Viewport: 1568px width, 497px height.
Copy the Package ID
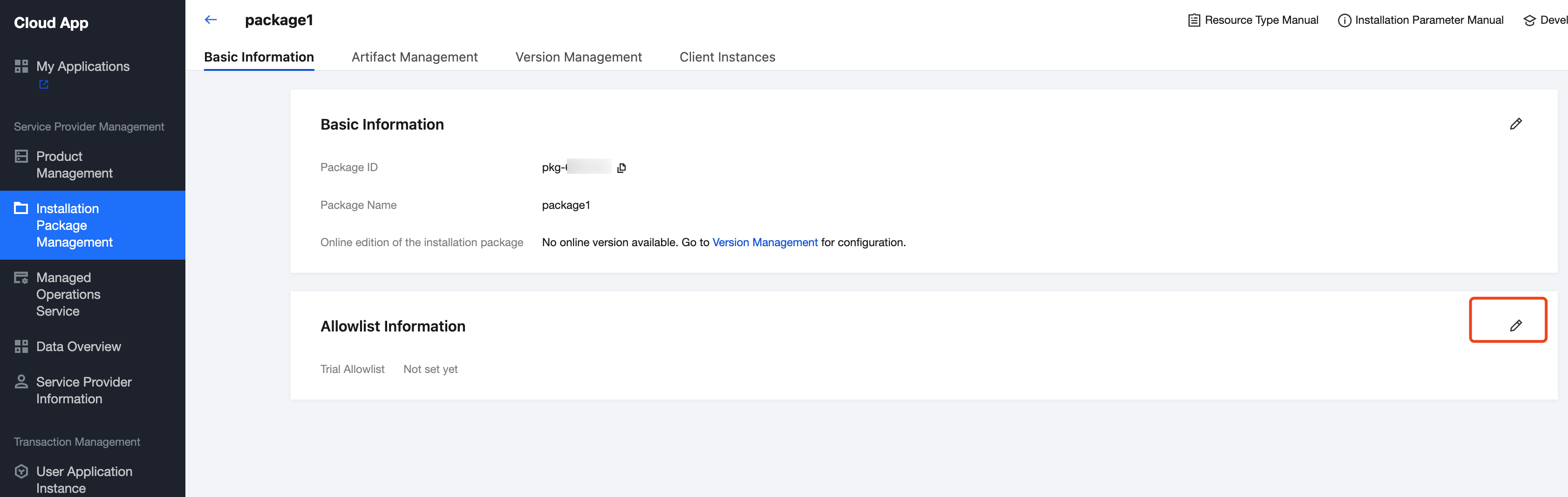(621, 168)
